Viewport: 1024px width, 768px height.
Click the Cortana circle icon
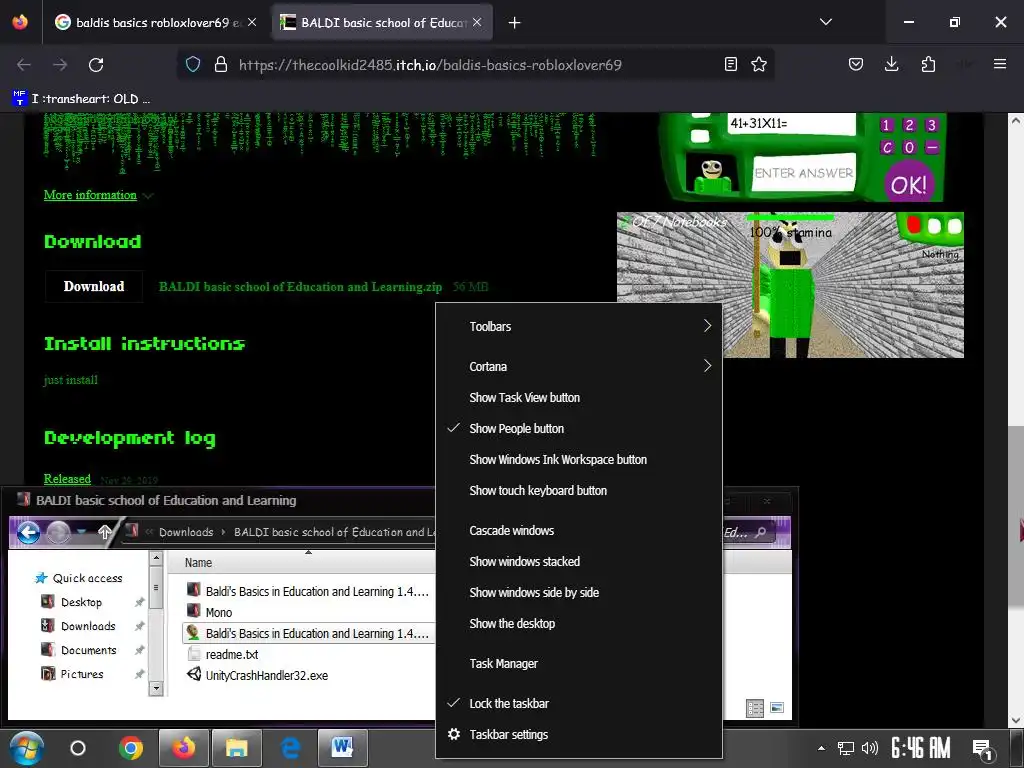(x=78, y=748)
